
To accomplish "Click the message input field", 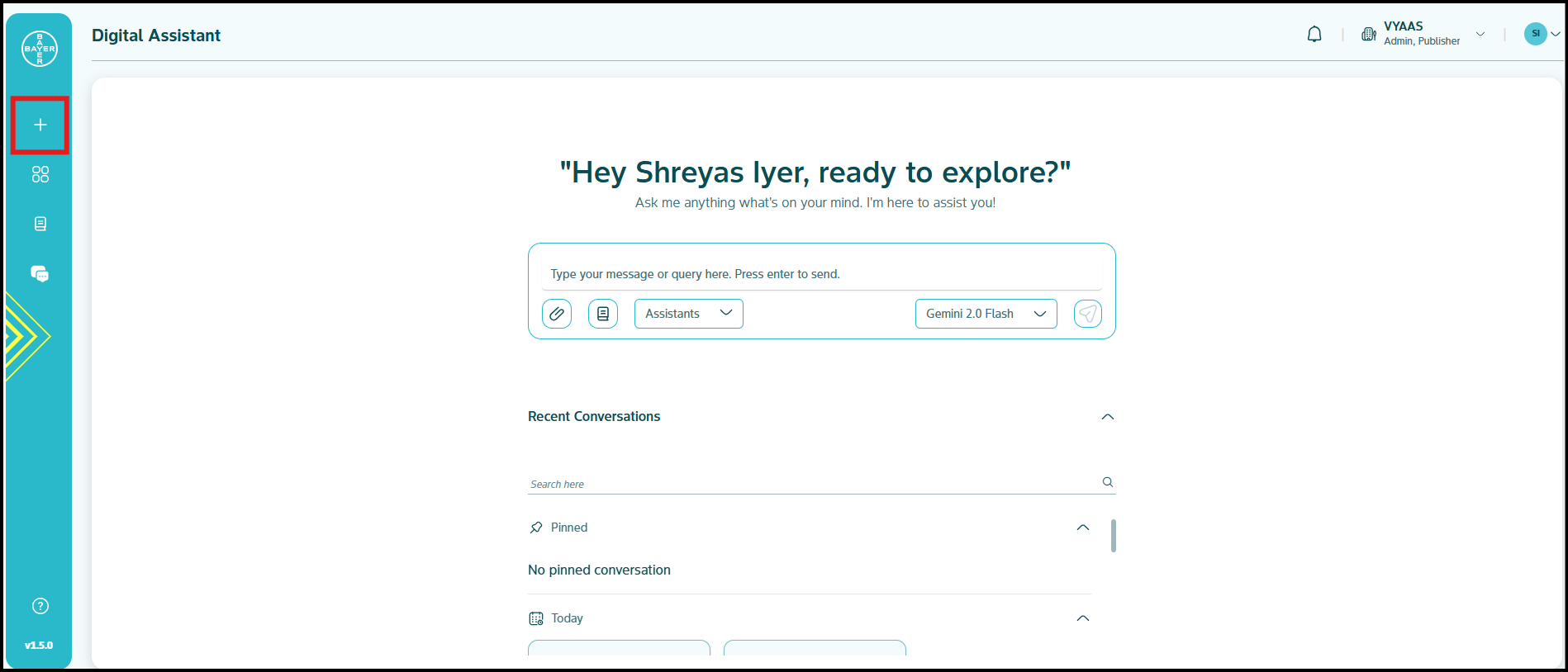I will tap(822, 274).
